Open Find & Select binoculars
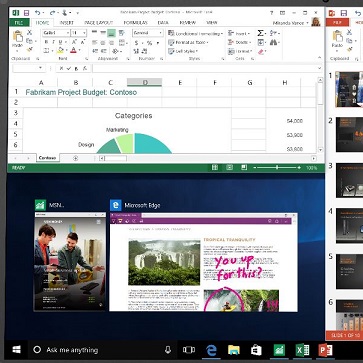Screen dimensions: 363x363 (x=274, y=42)
